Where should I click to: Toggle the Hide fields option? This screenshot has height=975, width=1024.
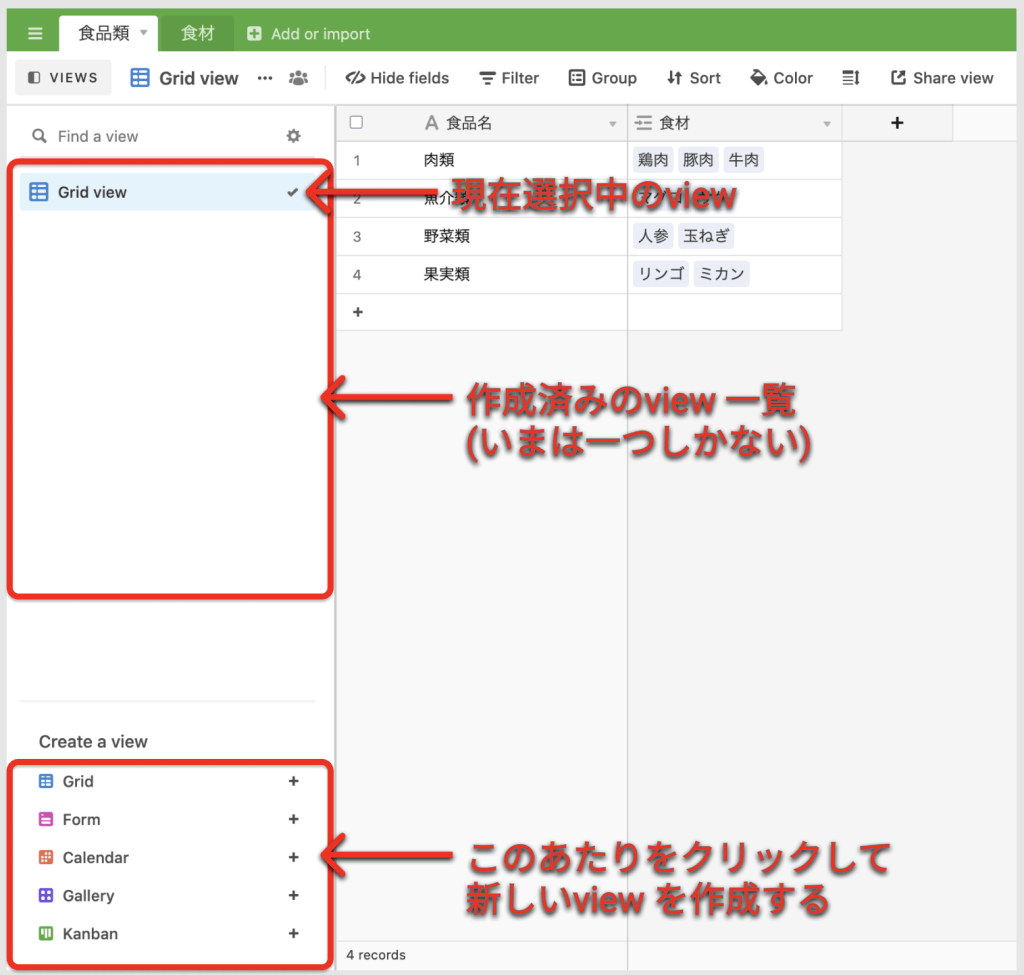pos(397,78)
